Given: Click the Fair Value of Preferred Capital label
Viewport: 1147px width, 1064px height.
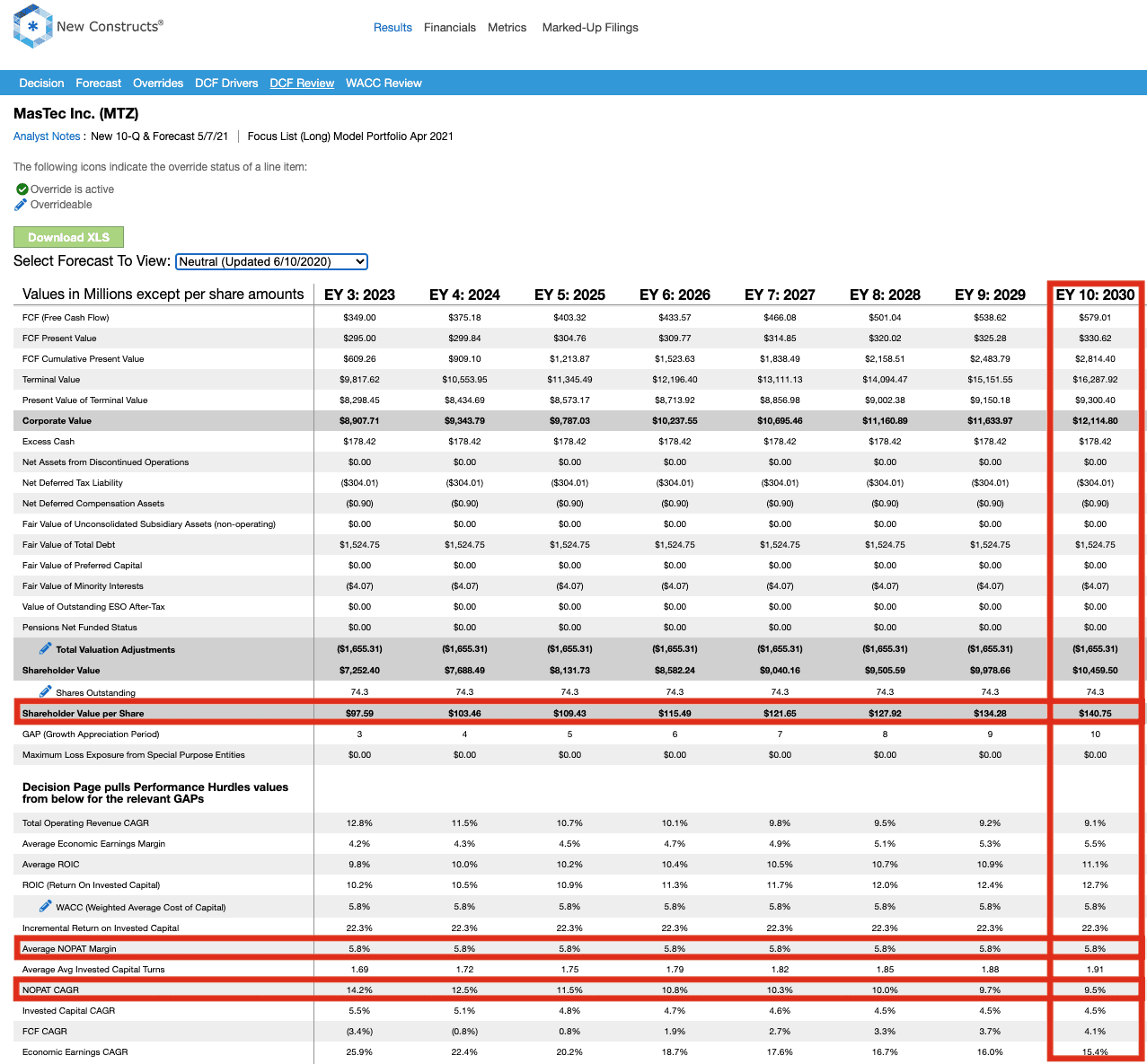Looking at the screenshot, I should point(83,566).
